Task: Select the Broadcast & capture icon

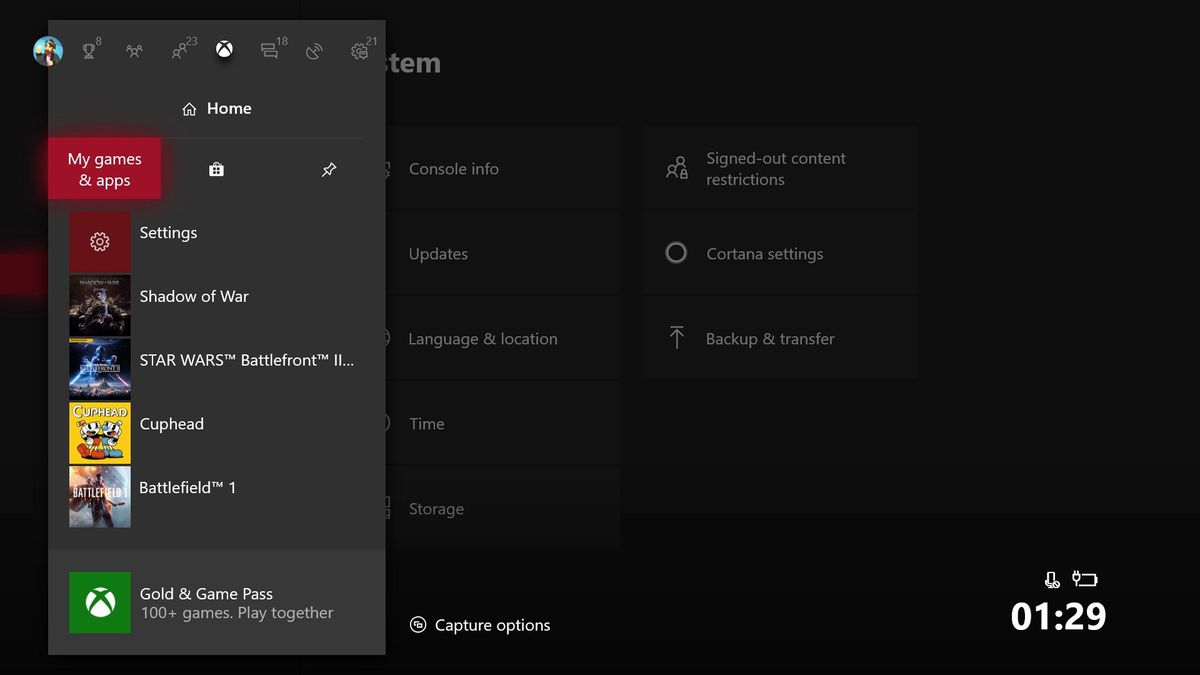Action: [313, 50]
